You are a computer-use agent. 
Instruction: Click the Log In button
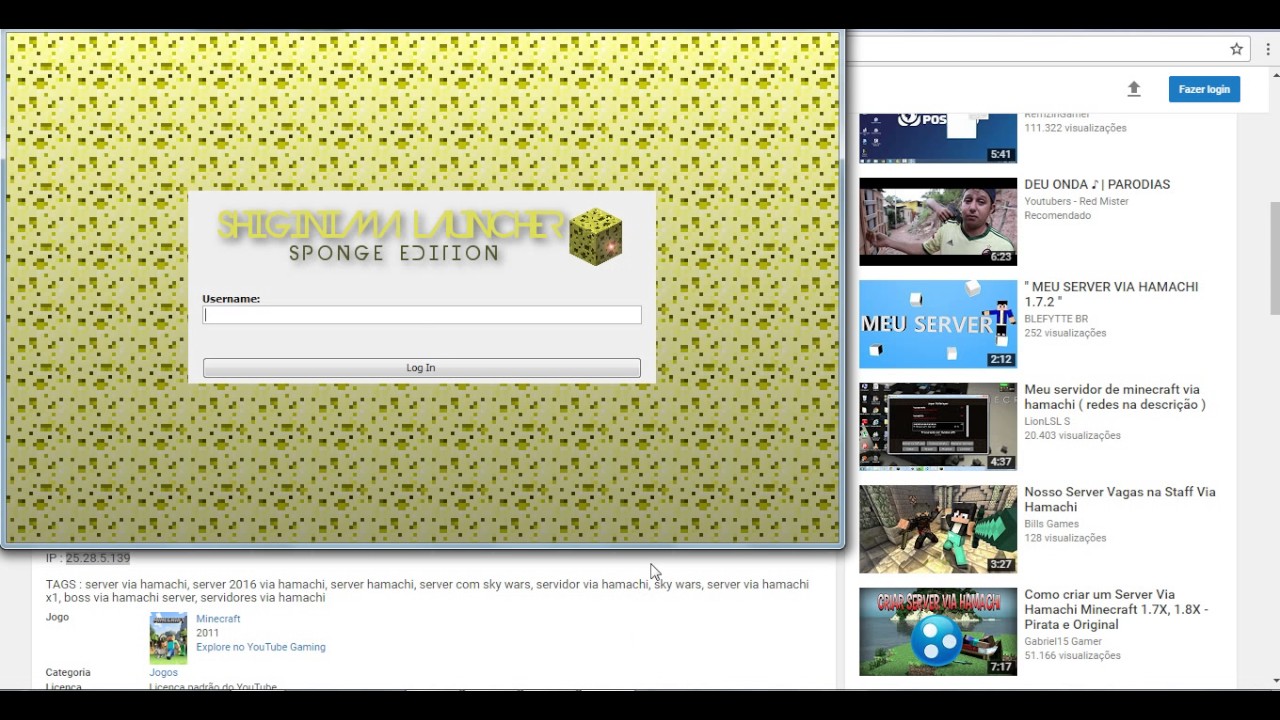(x=421, y=368)
